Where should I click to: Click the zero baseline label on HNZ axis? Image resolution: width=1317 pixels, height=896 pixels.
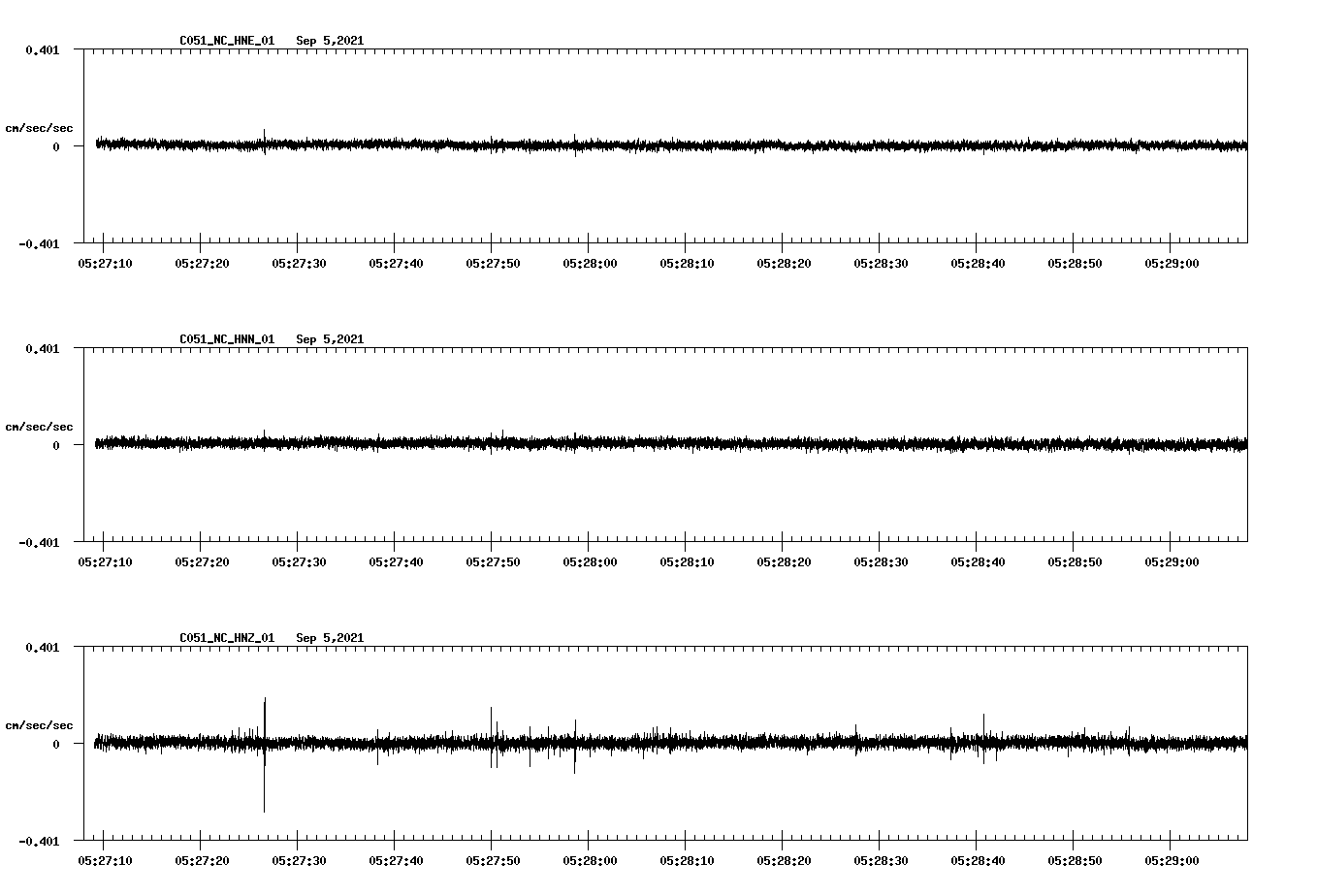pyautogui.click(x=56, y=744)
